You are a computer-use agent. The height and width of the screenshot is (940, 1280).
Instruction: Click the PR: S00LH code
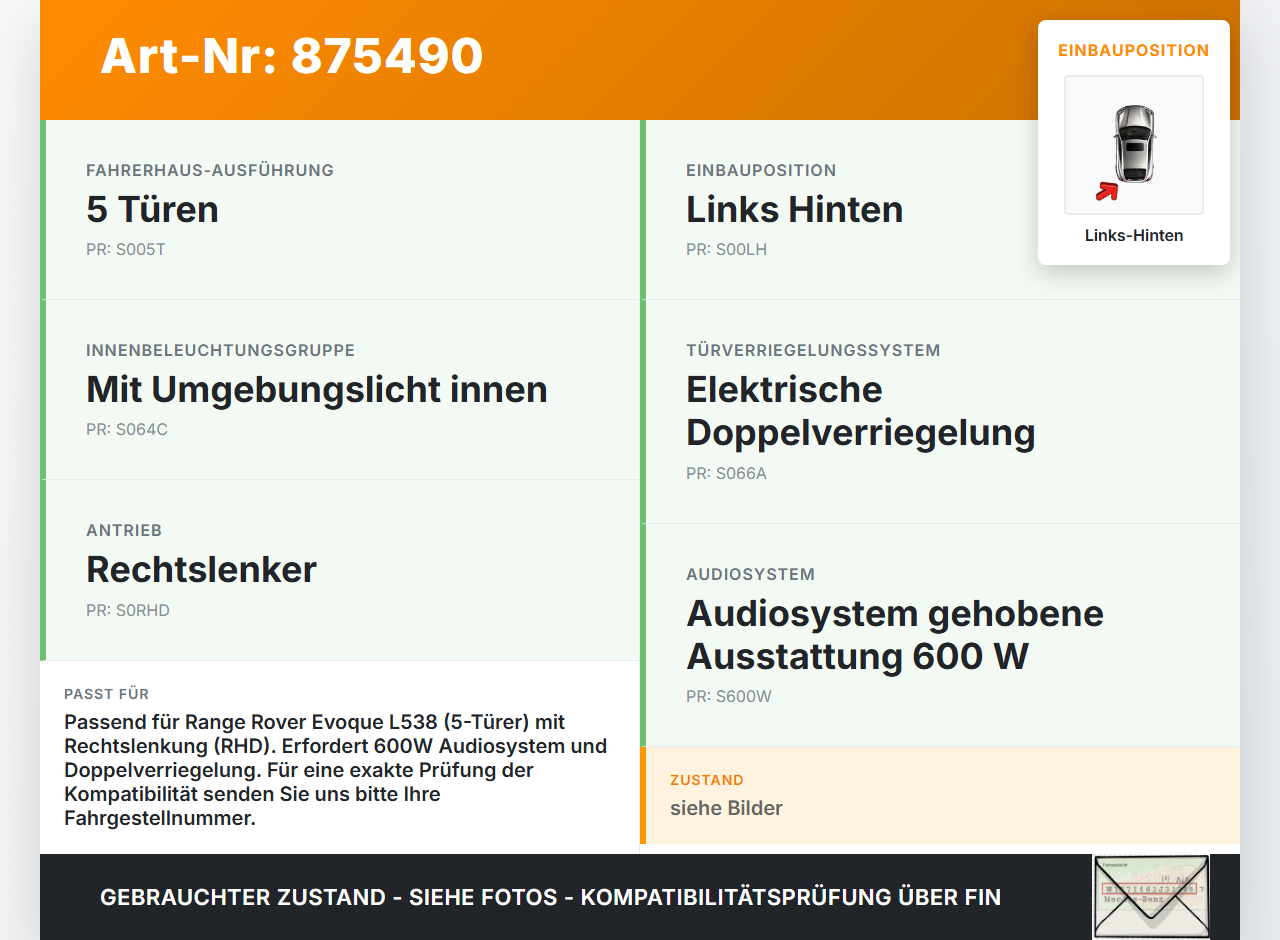[x=726, y=249]
